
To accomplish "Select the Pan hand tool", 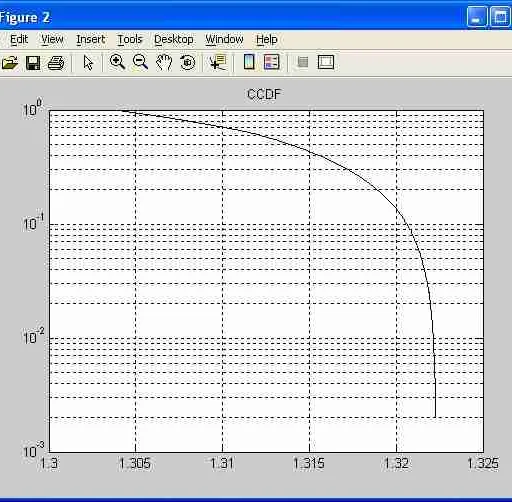I will click(x=164, y=62).
